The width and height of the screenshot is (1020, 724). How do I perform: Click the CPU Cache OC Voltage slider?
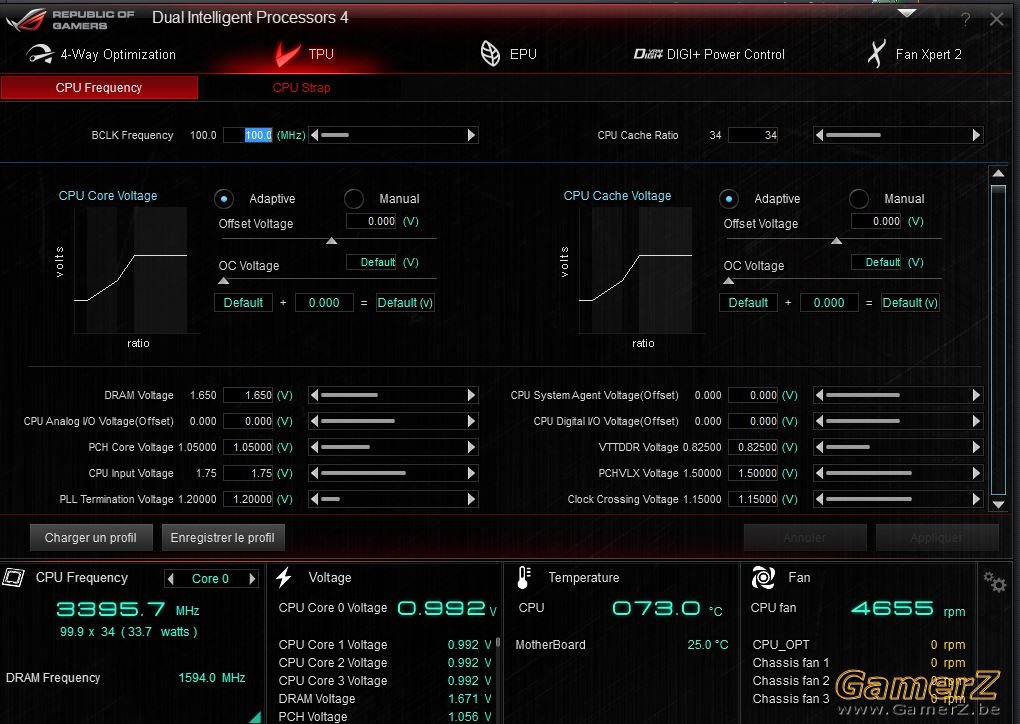(x=833, y=280)
